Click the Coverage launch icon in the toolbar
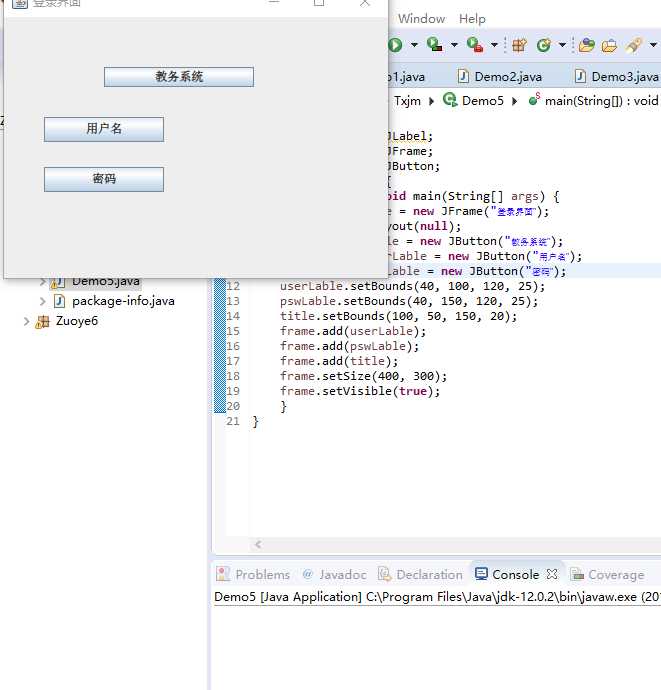The width and height of the screenshot is (661, 690). (434, 44)
